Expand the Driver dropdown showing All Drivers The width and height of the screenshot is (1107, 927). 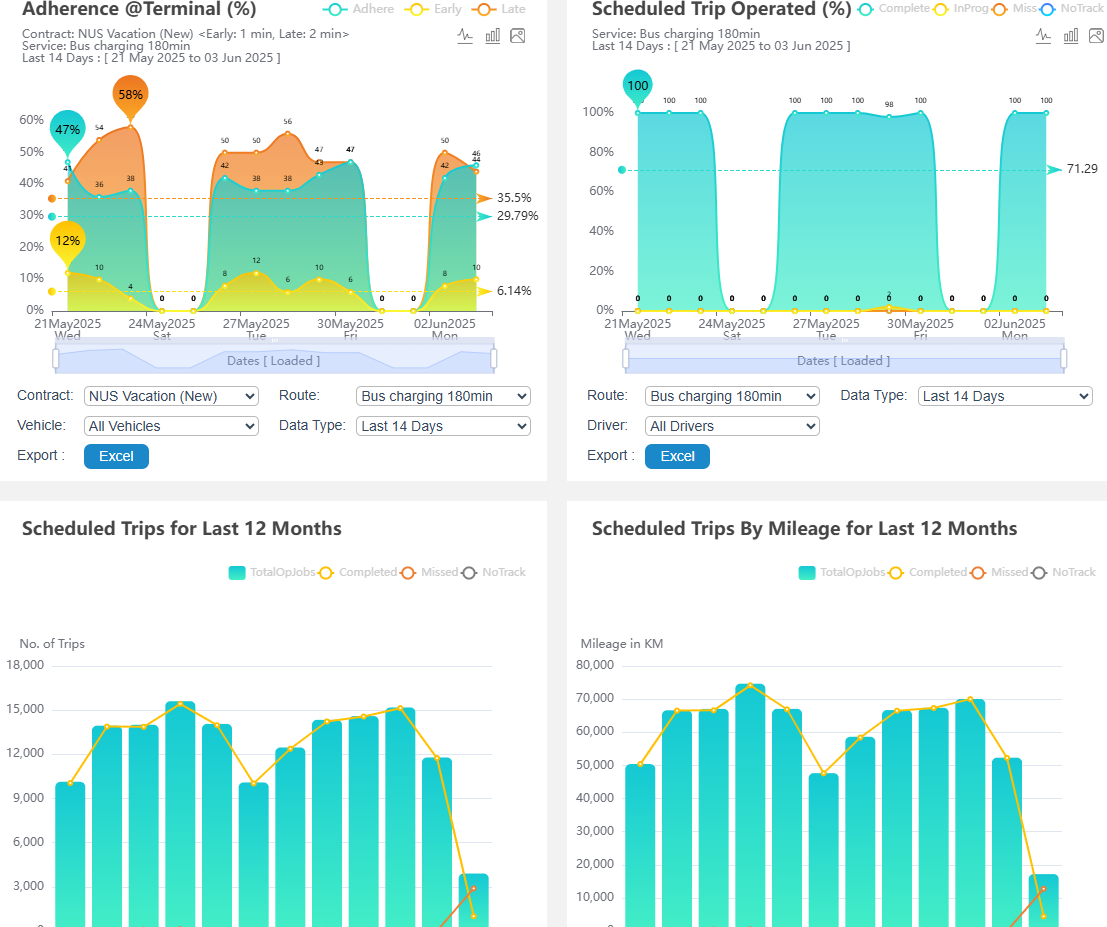coord(732,426)
